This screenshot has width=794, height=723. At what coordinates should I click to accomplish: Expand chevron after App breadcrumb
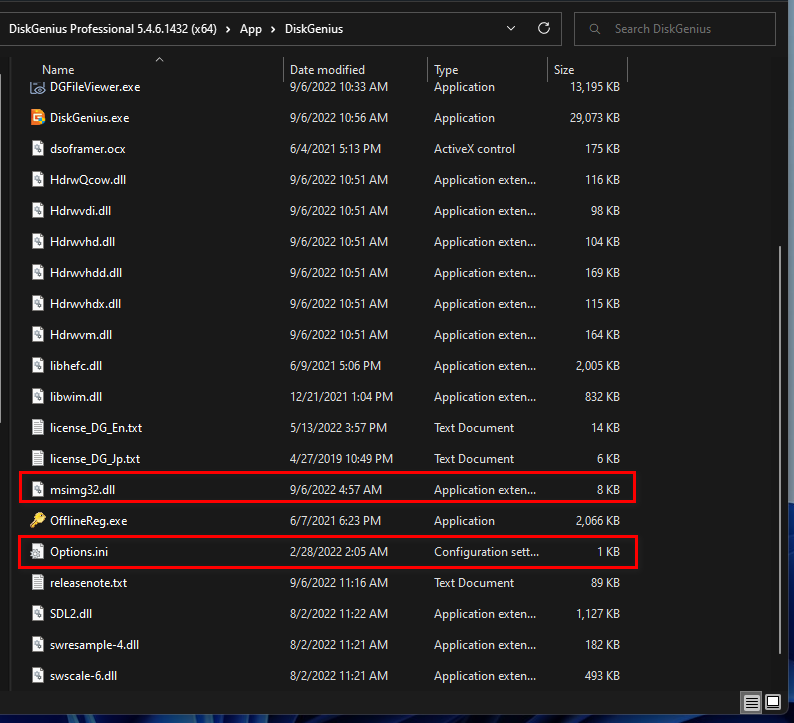click(x=273, y=29)
